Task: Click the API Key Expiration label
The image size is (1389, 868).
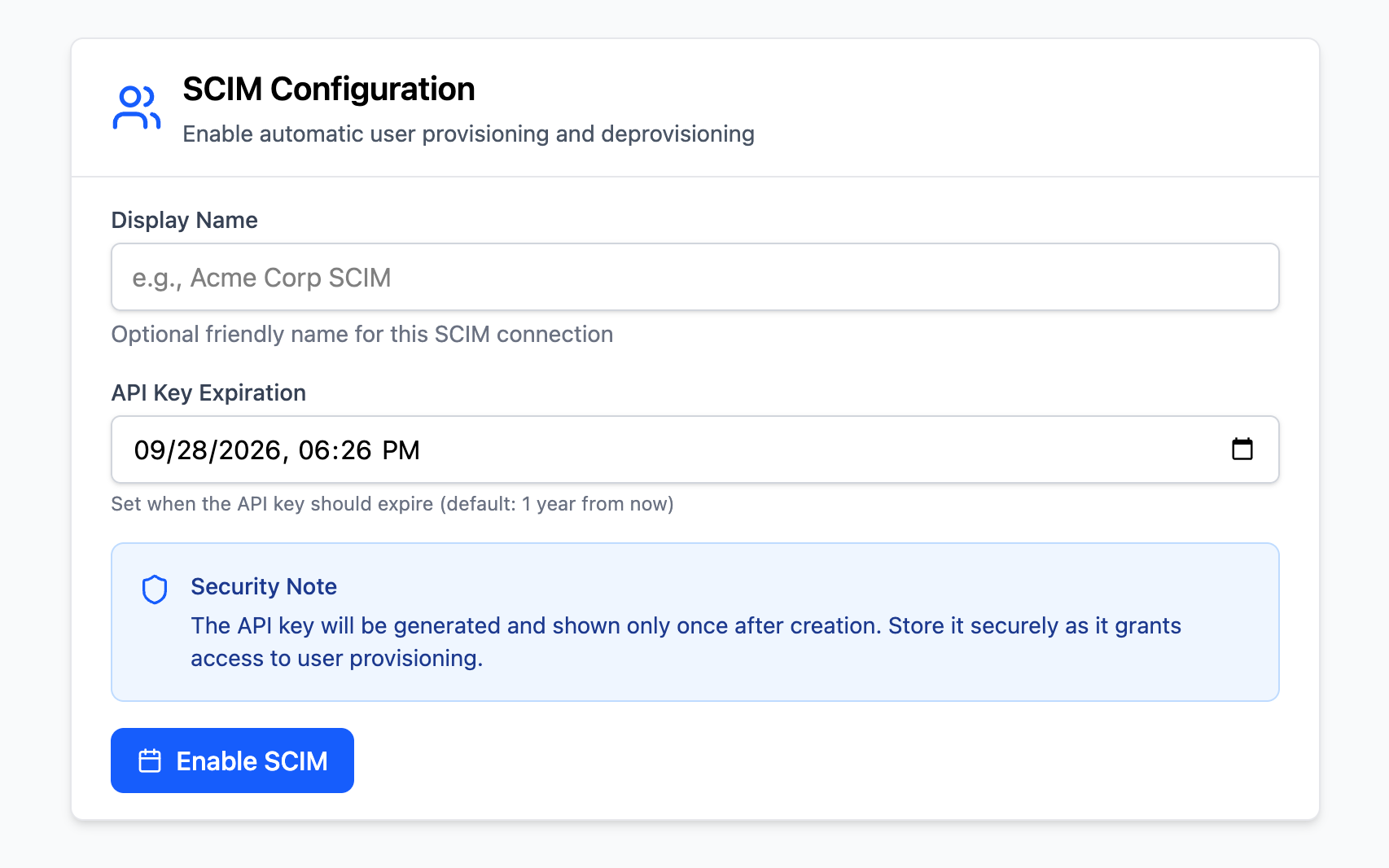Action: [208, 392]
